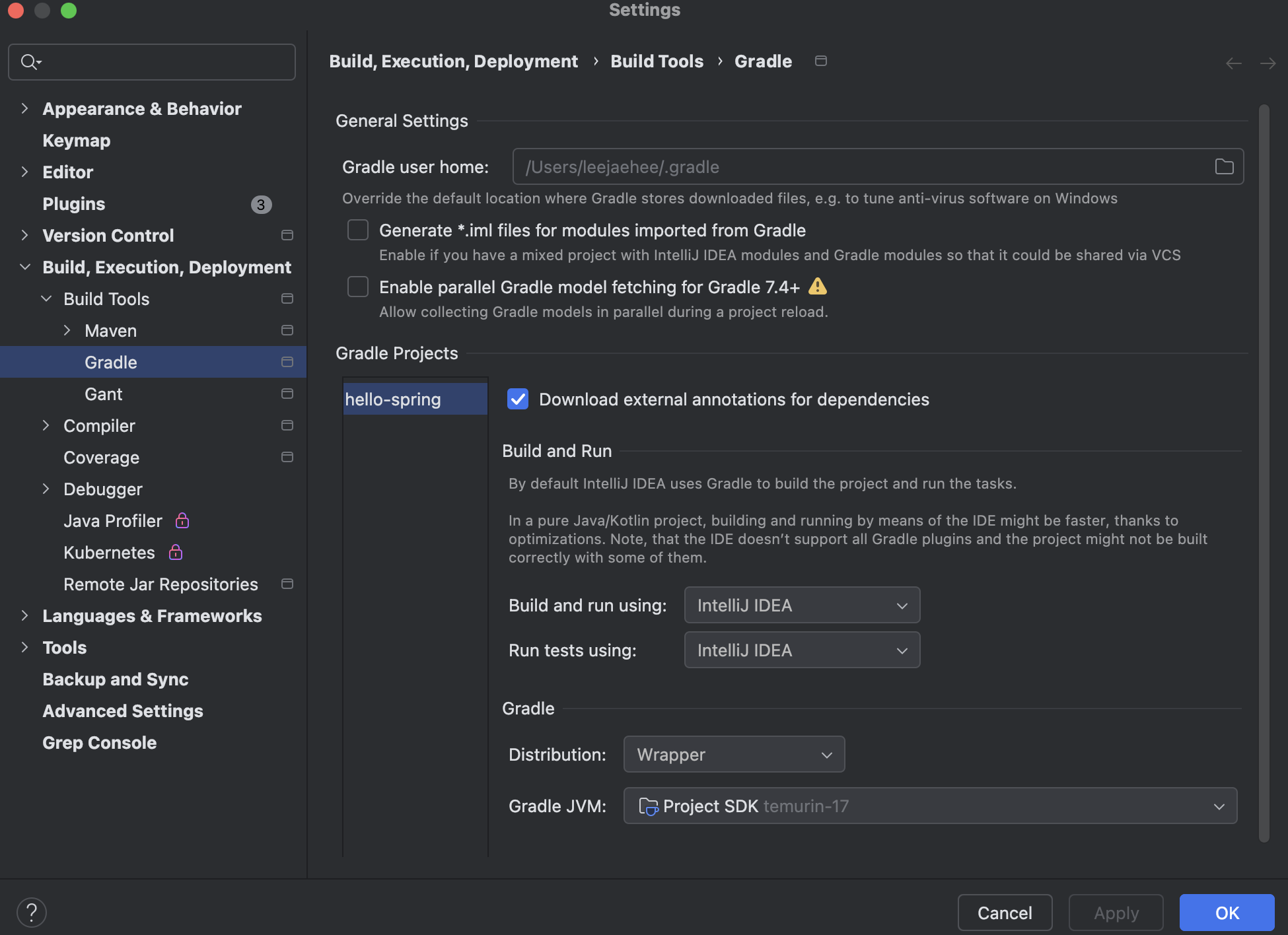Open the Keymap settings page
Screen dimensions: 1288x935
[77, 141]
